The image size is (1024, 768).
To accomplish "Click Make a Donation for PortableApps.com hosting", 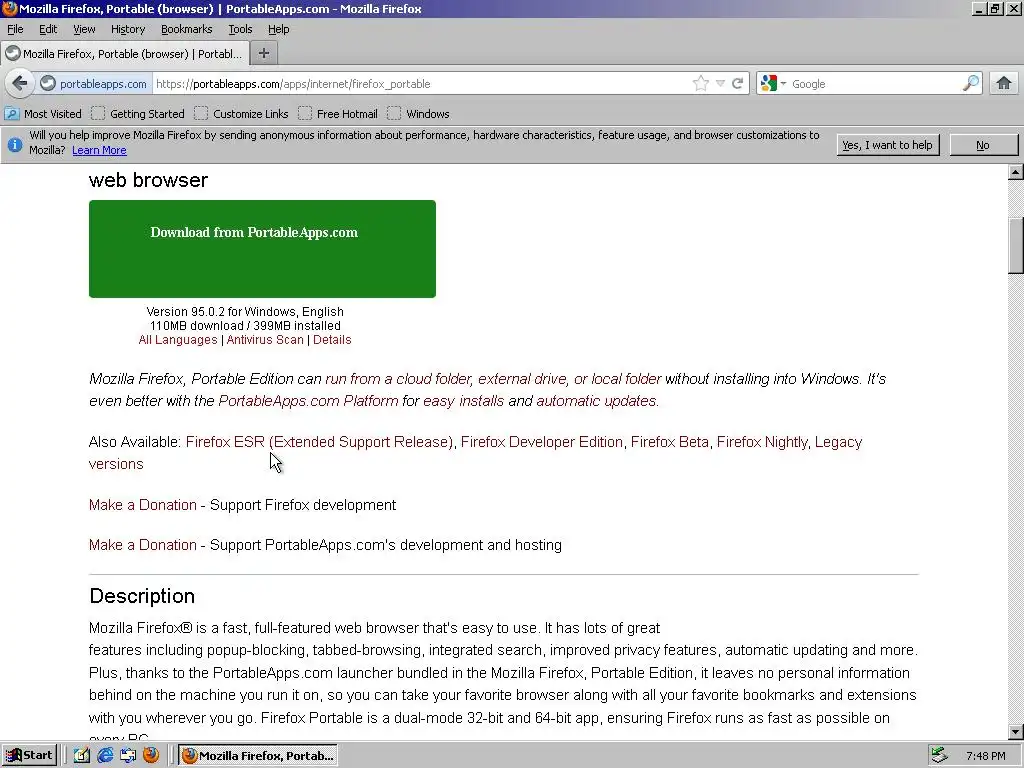I will pyautogui.click(x=142, y=545).
